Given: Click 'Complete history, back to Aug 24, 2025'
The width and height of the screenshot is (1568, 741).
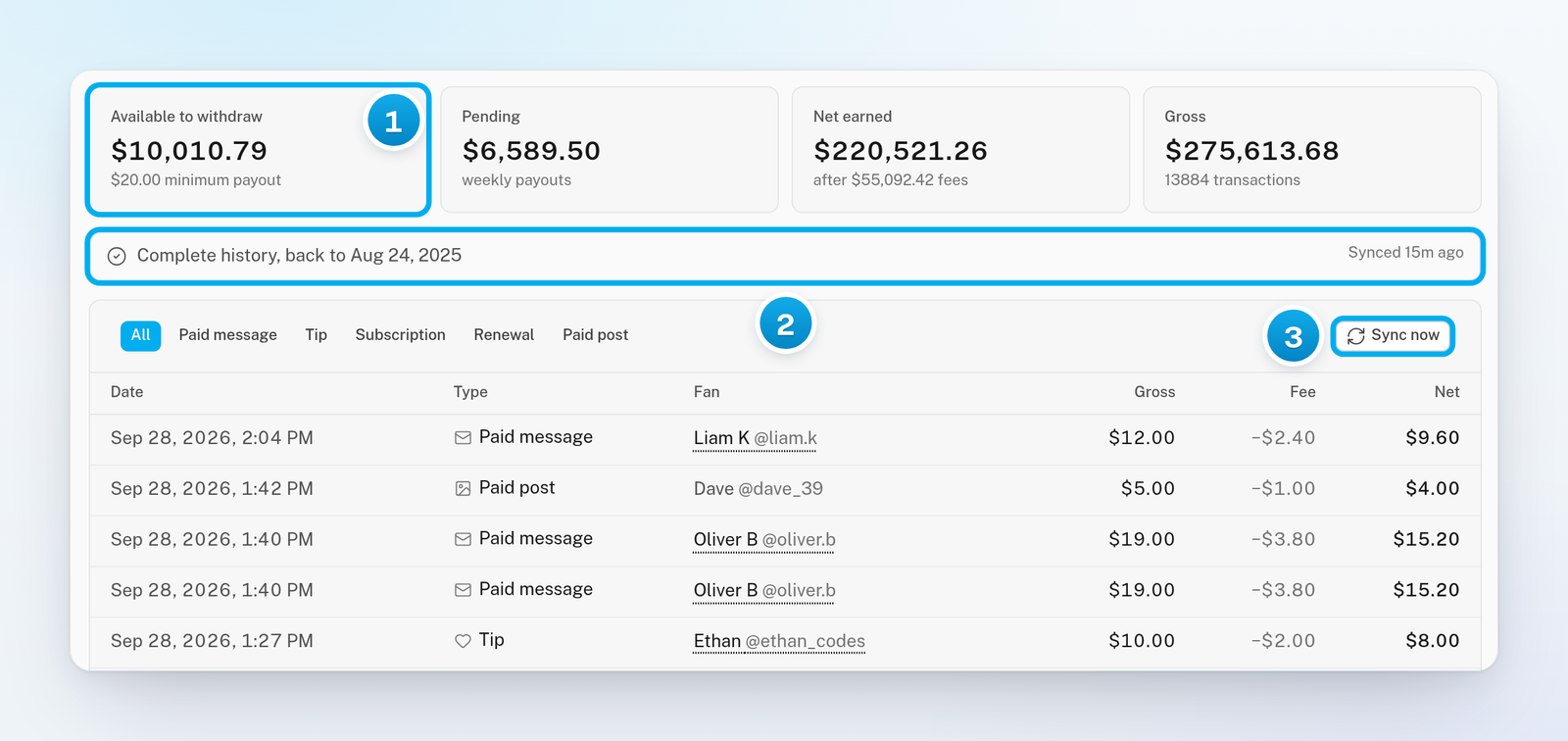Looking at the screenshot, I should click(299, 256).
